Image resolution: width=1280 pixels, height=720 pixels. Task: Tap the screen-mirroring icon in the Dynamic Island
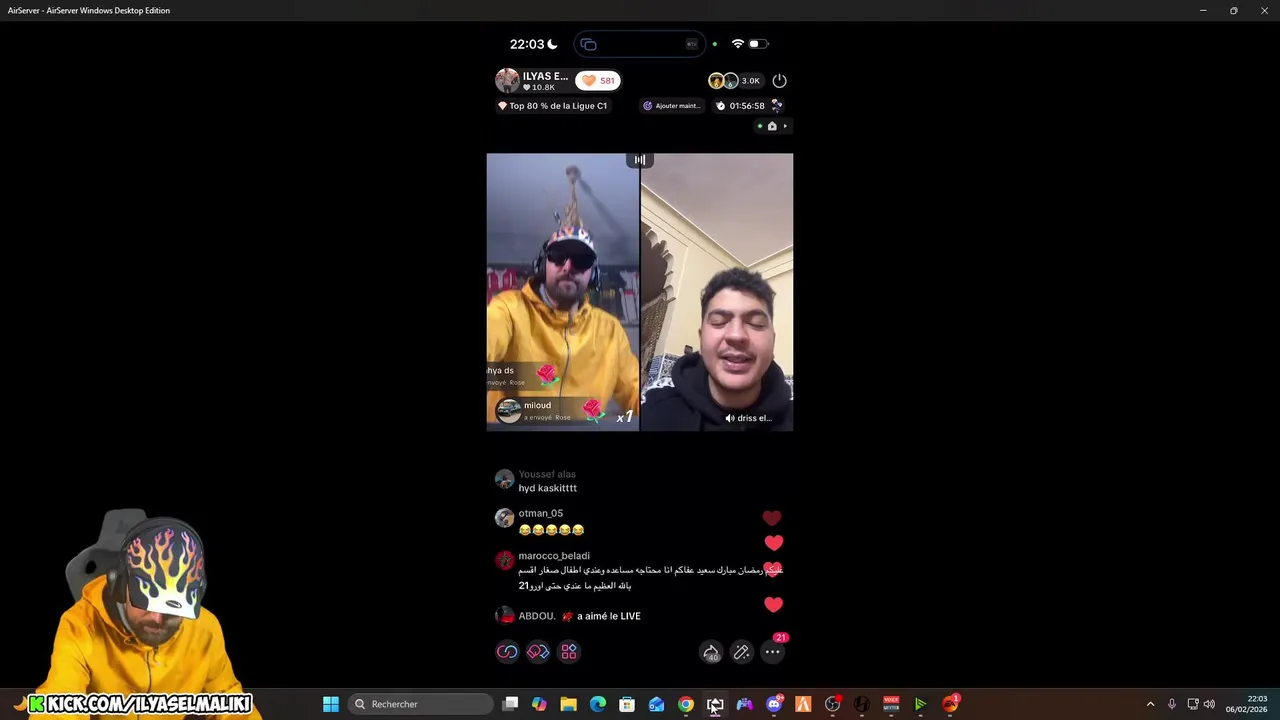pos(588,44)
